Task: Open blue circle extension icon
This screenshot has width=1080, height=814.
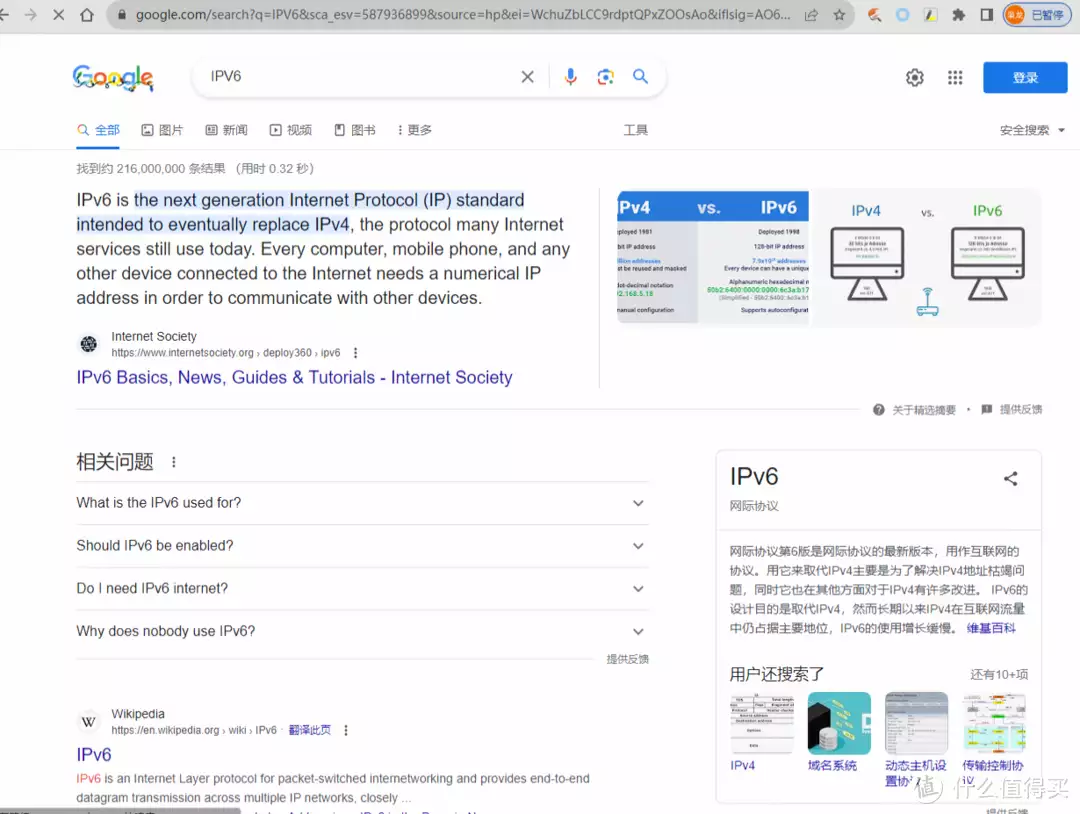Action: click(902, 14)
